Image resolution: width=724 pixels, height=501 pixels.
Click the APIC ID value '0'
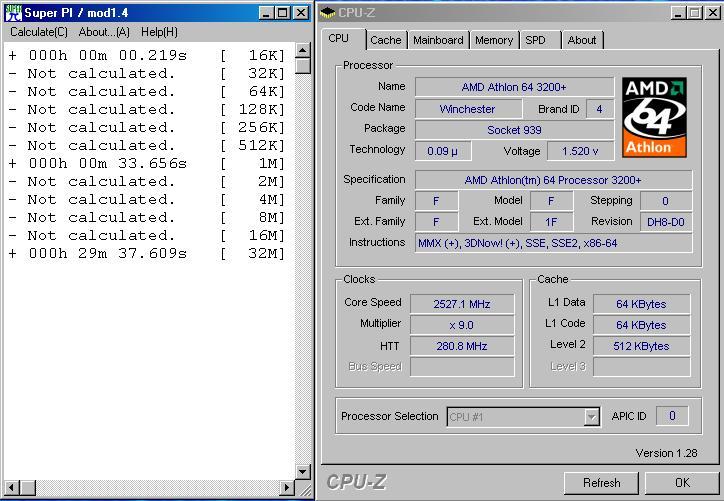click(672, 416)
